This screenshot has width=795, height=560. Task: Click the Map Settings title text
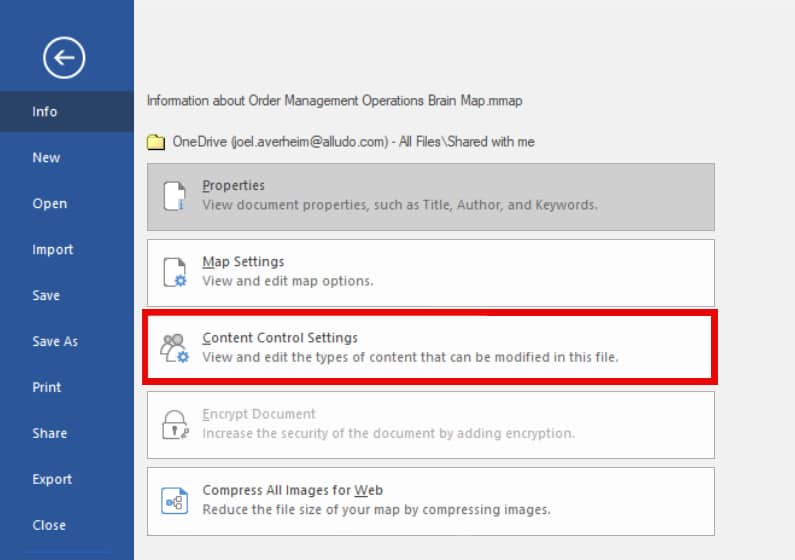click(243, 262)
